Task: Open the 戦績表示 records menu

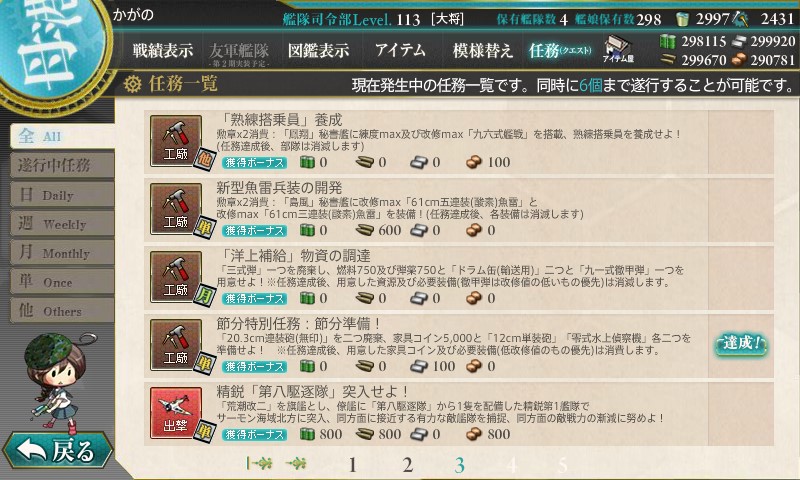Action: (163, 50)
